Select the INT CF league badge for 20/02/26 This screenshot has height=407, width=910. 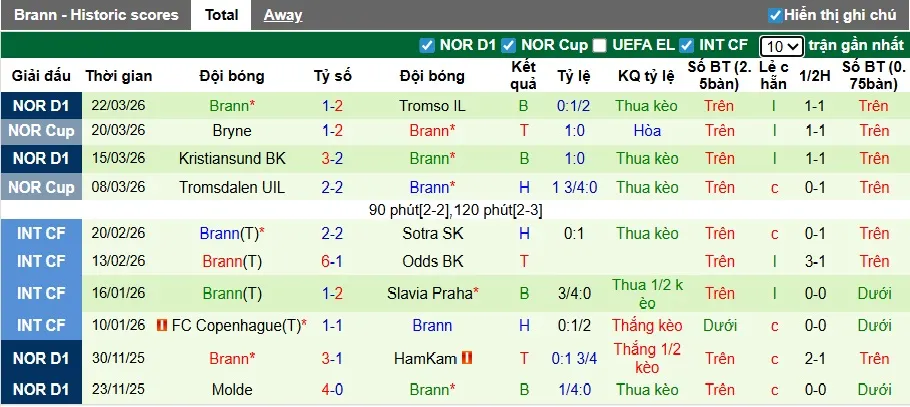[x=41, y=233]
